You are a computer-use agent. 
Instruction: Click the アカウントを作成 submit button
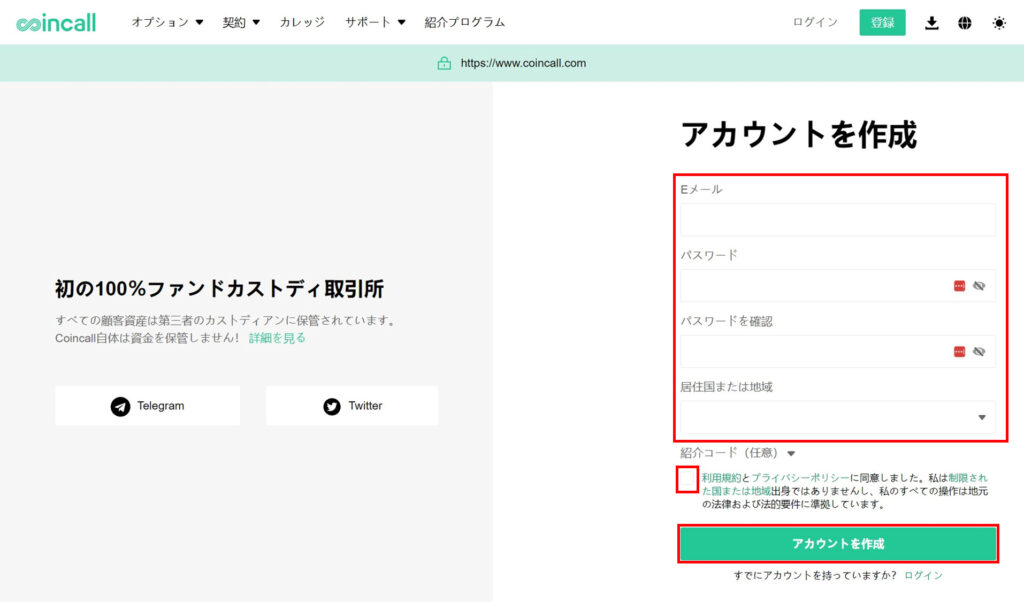pyautogui.click(x=838, y=544)
